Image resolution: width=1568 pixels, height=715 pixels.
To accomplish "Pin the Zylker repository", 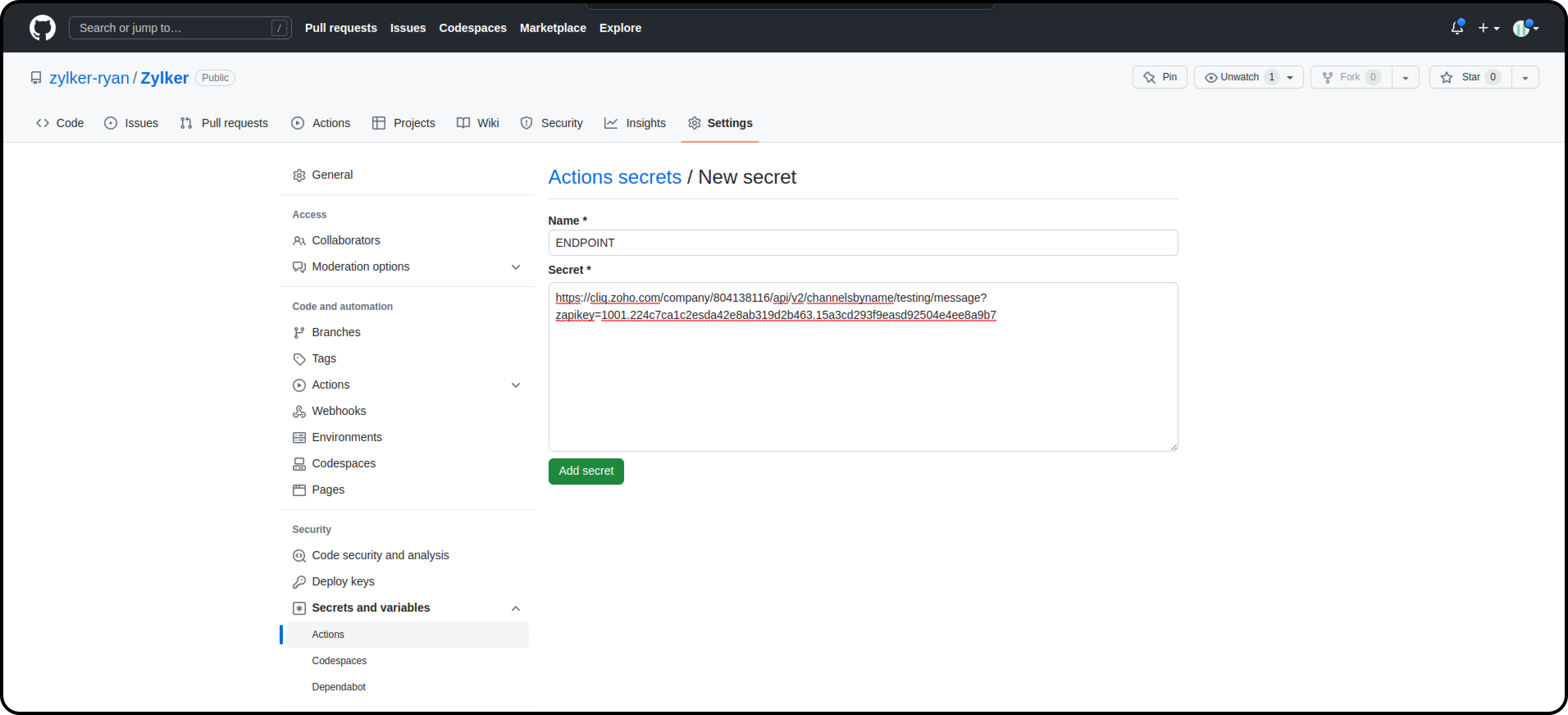I will [x=1160, y=77].
